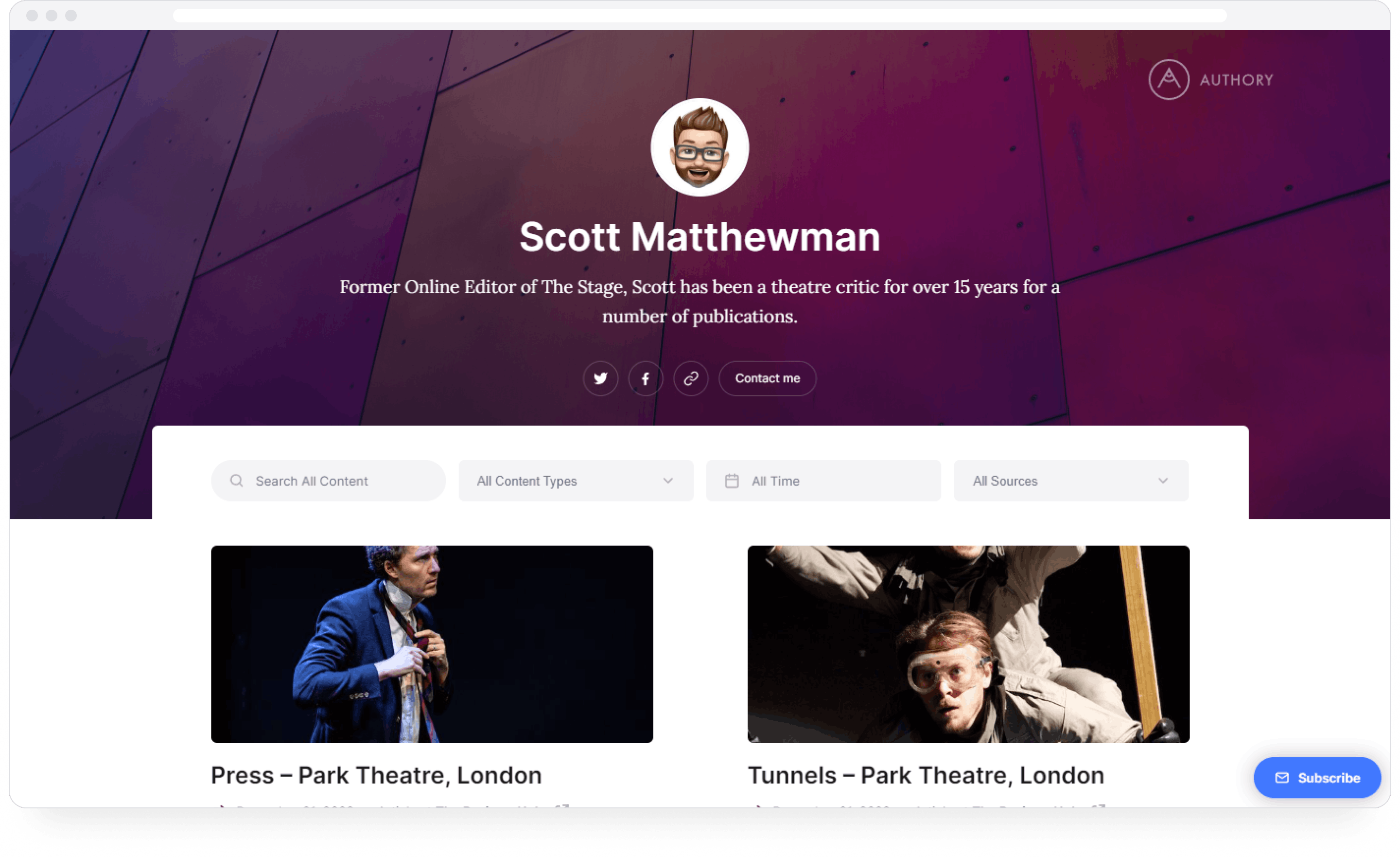
Task: Click the Subscribe button
Action: pos(1316,778)
